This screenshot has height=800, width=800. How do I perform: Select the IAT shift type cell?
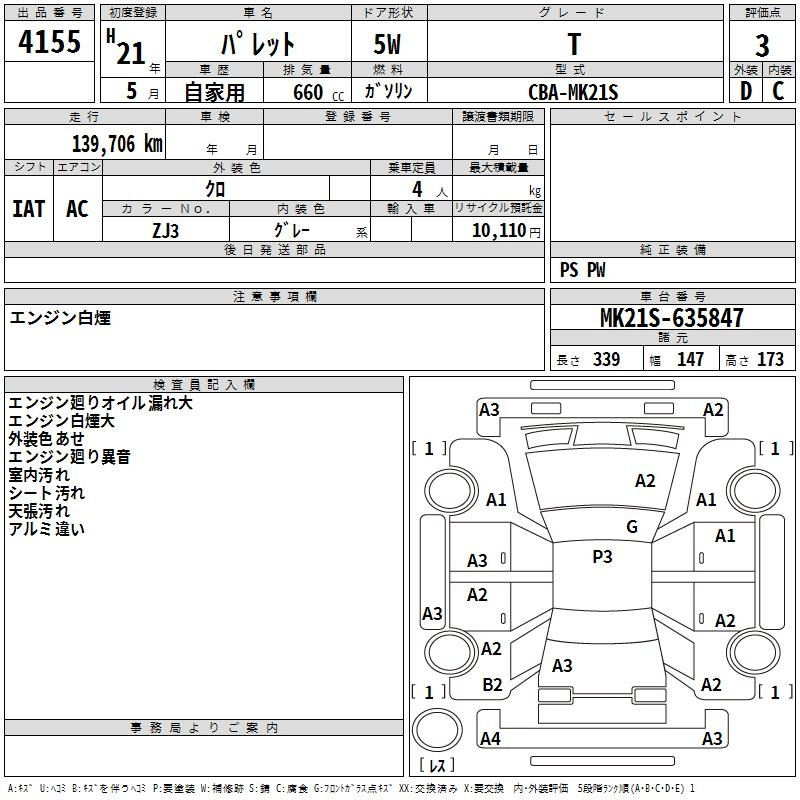(x=28, y=208)
